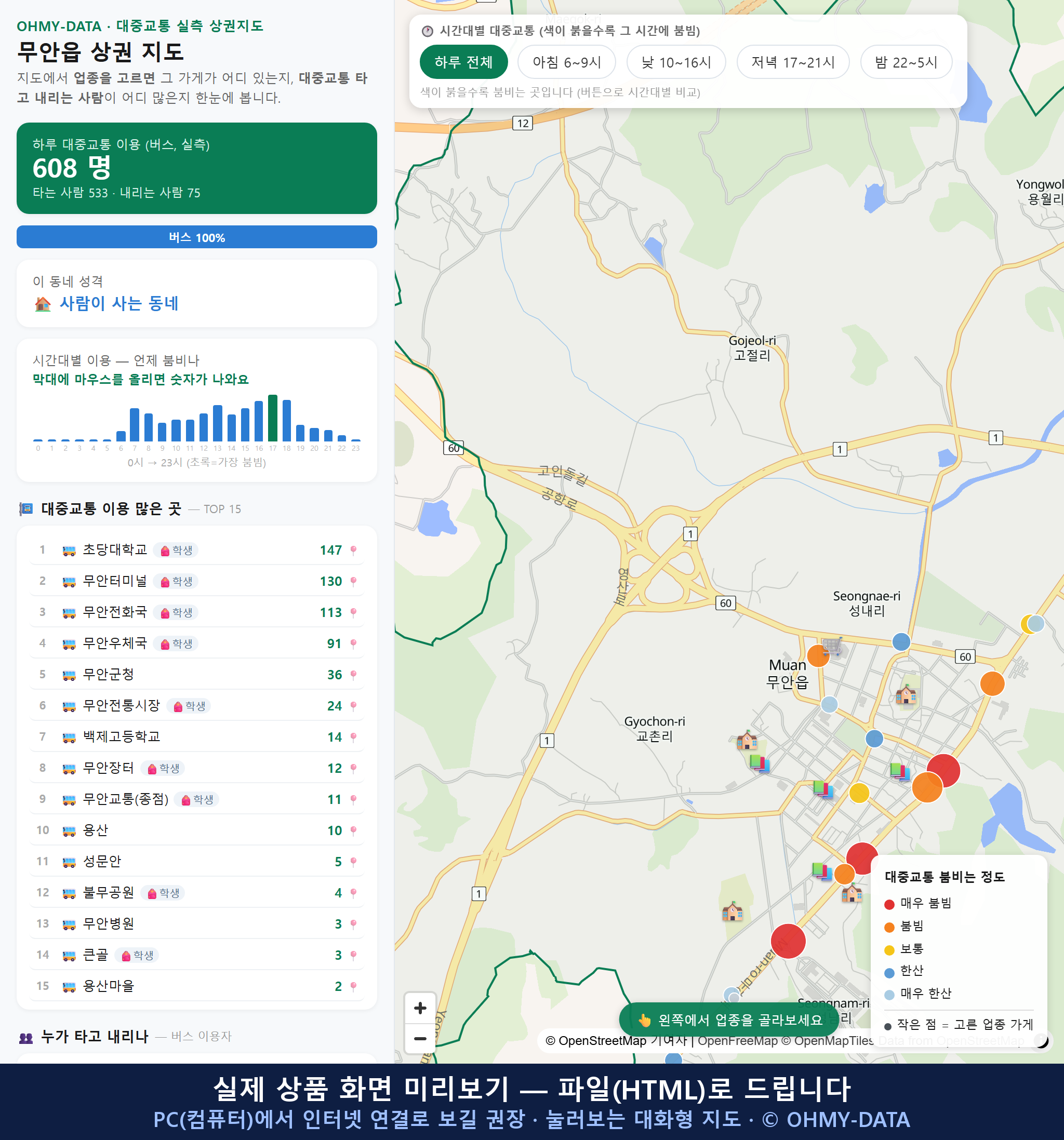
Task: Click the 버스 100% share bar
Action: point(197,237)
